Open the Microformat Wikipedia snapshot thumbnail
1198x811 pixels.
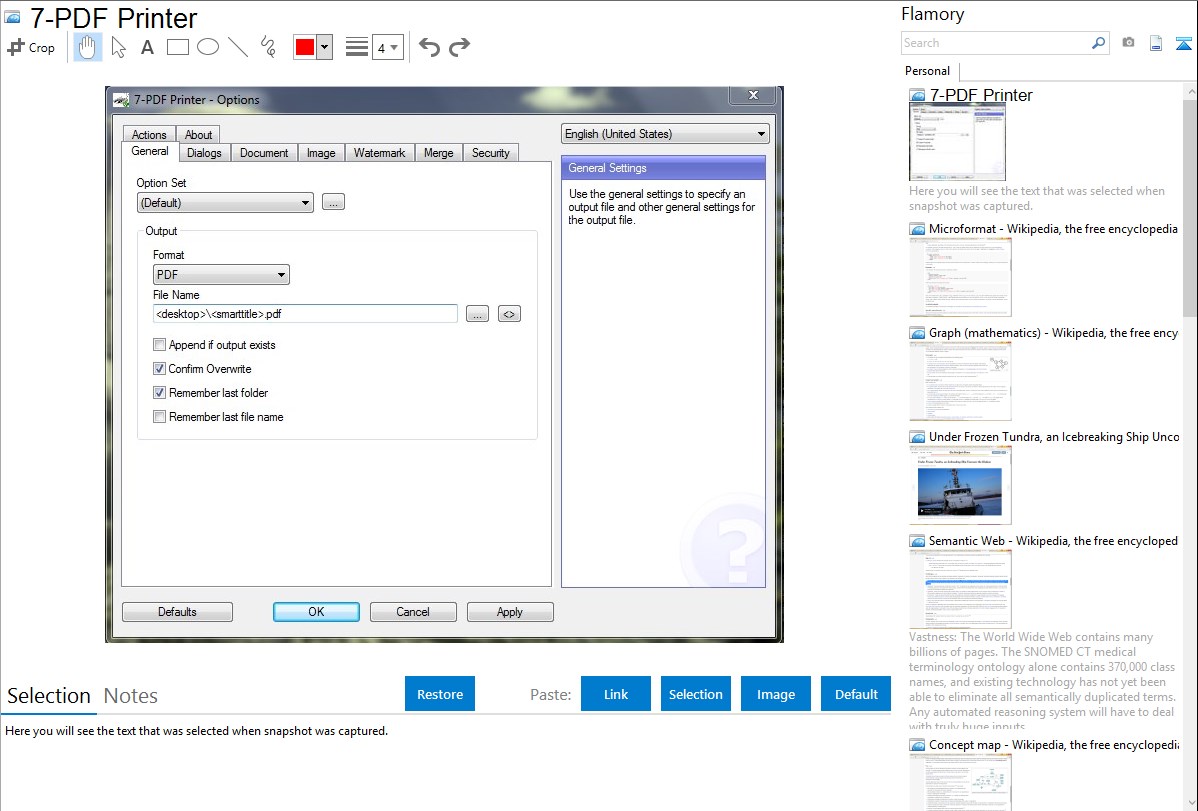pyautogui.click(x=960, y=277)
